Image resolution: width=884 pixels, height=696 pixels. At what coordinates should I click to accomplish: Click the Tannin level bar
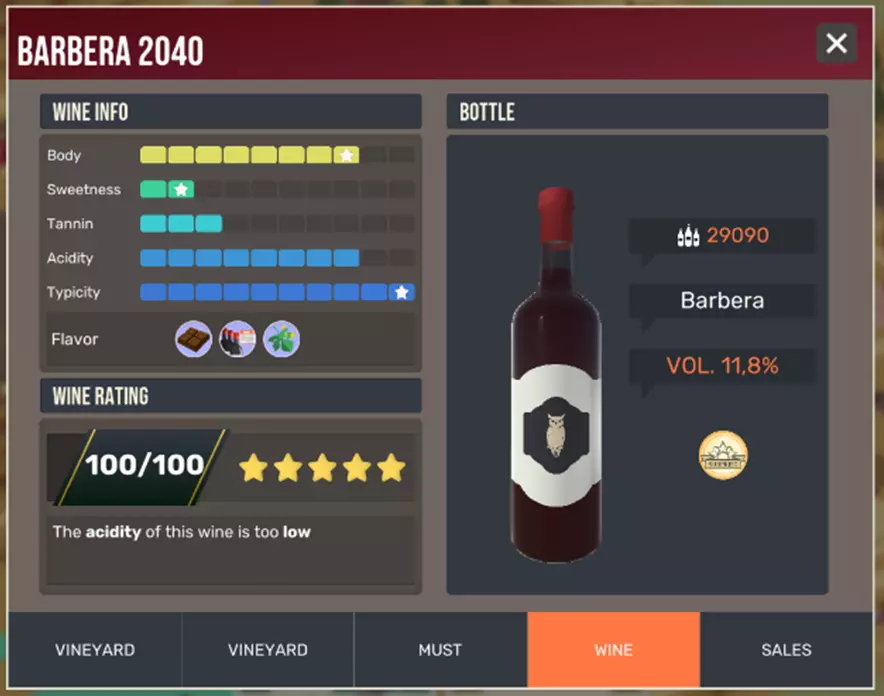click(277, 224)
